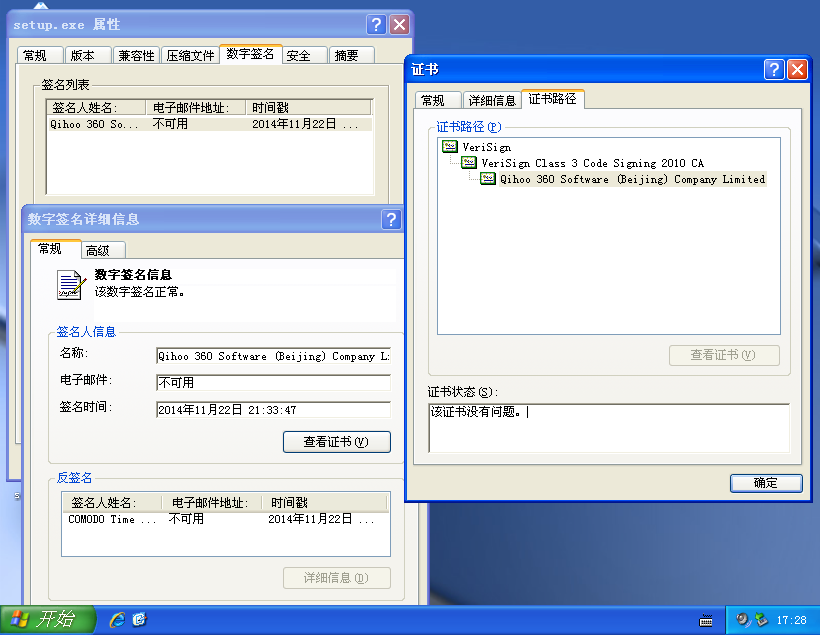This screenshot has height=635, width=820.
Task: Click the help button in 数字签名详细信息 dialog
Action: point(391,219)
